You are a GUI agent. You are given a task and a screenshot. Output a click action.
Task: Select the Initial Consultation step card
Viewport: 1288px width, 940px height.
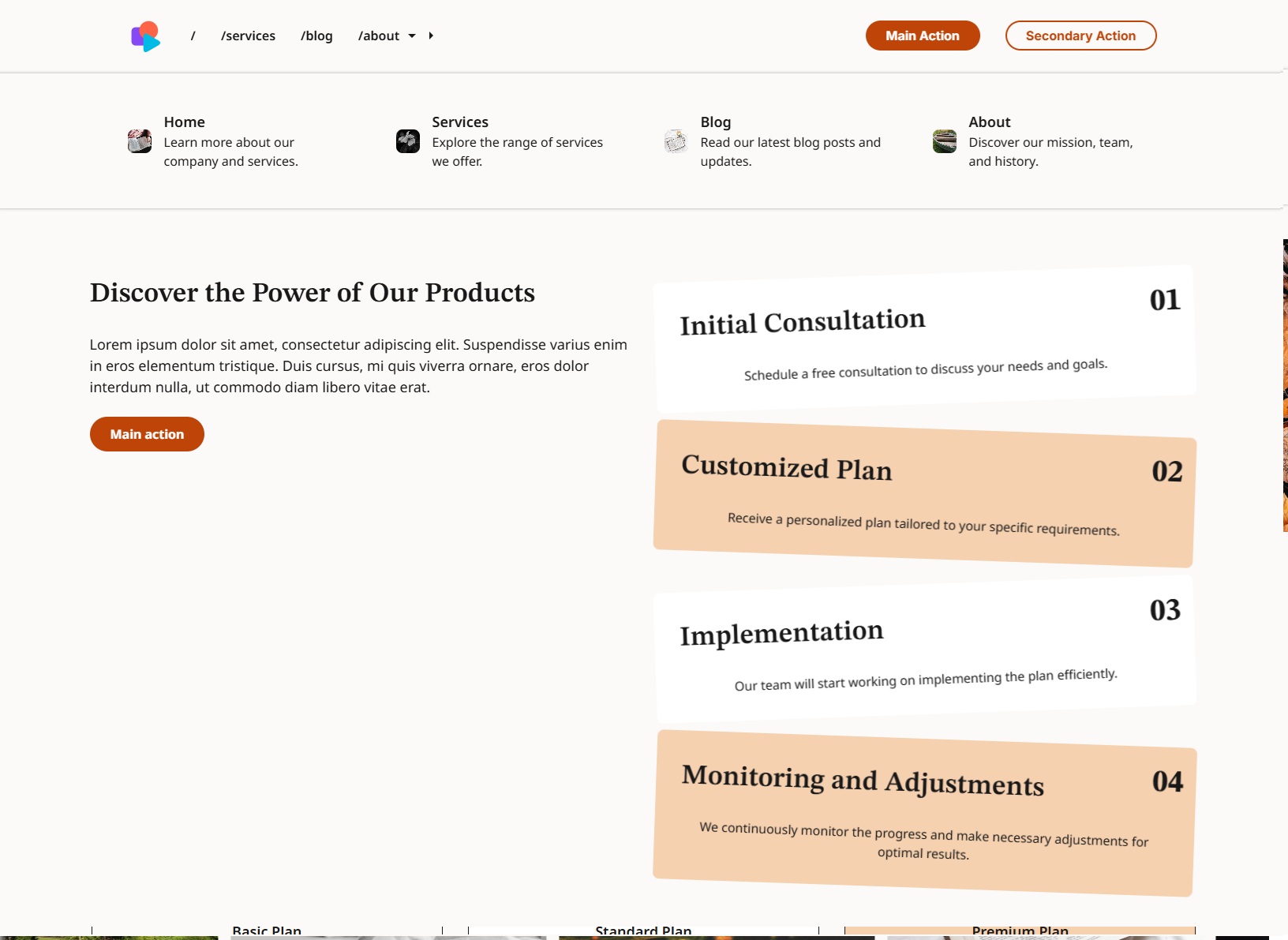(x=924, y=339)
